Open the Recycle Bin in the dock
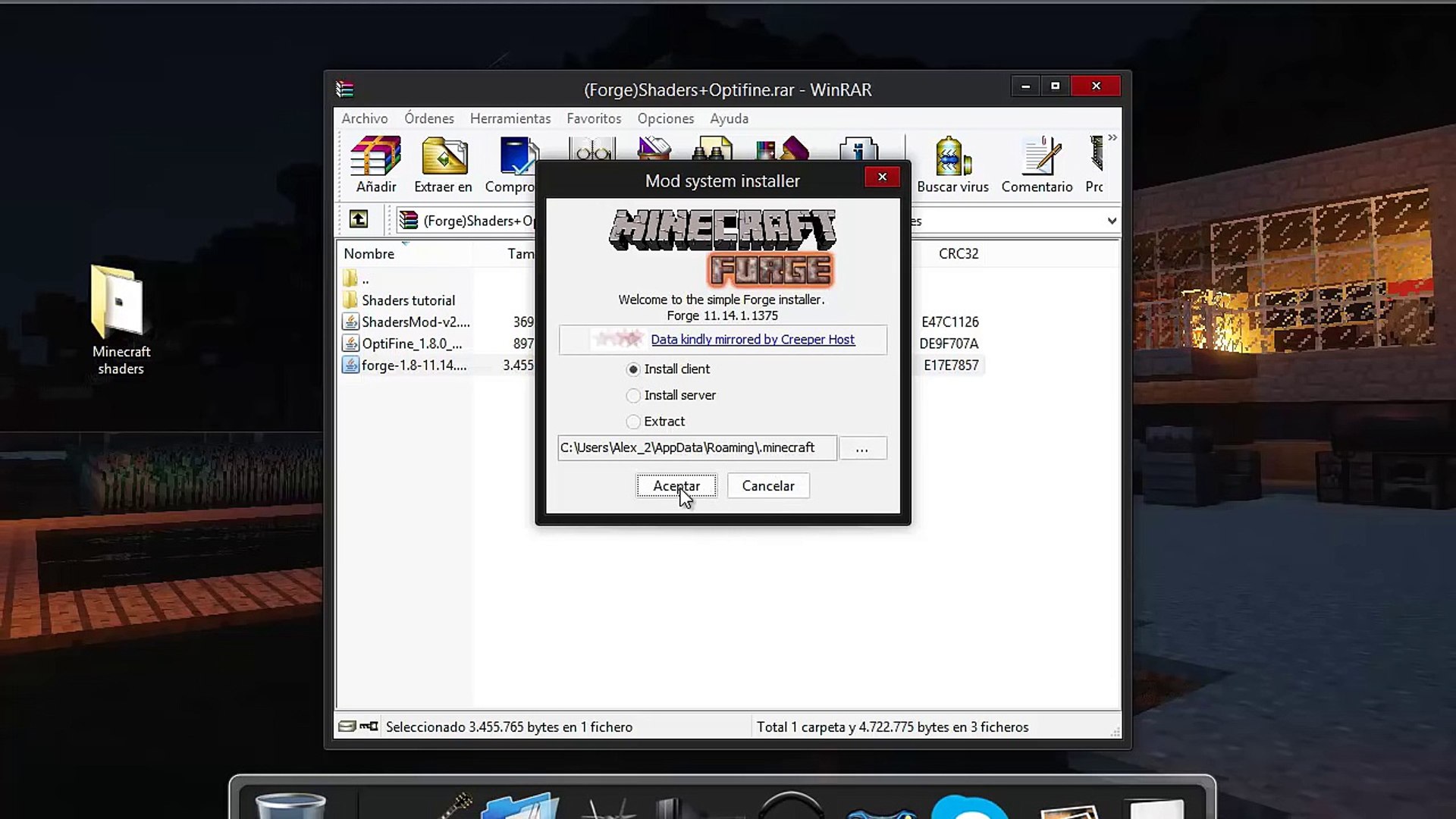Image resolution: width=1456 pixels, height=819 pixels. 290,805
